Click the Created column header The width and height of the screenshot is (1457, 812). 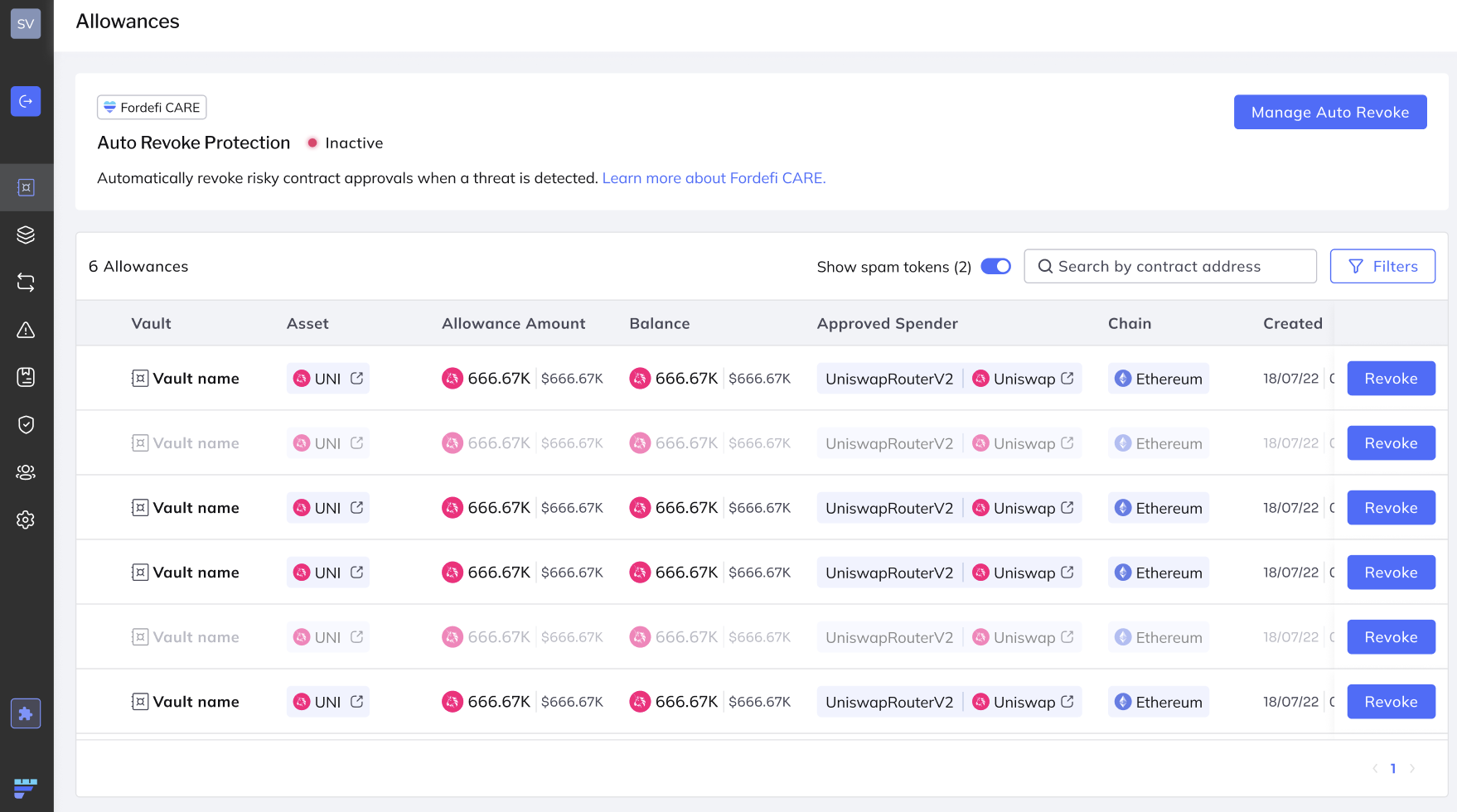point(1293,323)
